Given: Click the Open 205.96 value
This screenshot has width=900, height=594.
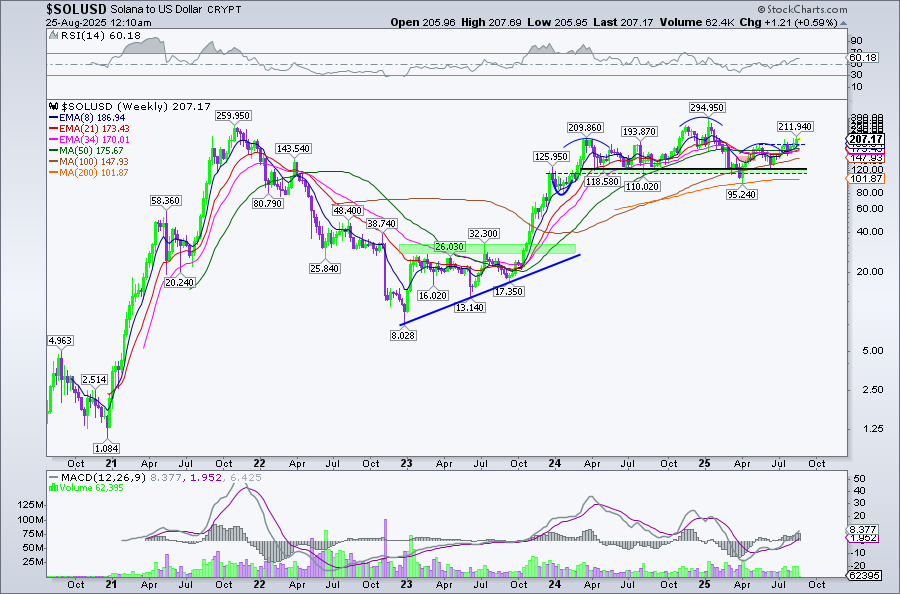Looking at the screenshot, I should coord(423,22).
